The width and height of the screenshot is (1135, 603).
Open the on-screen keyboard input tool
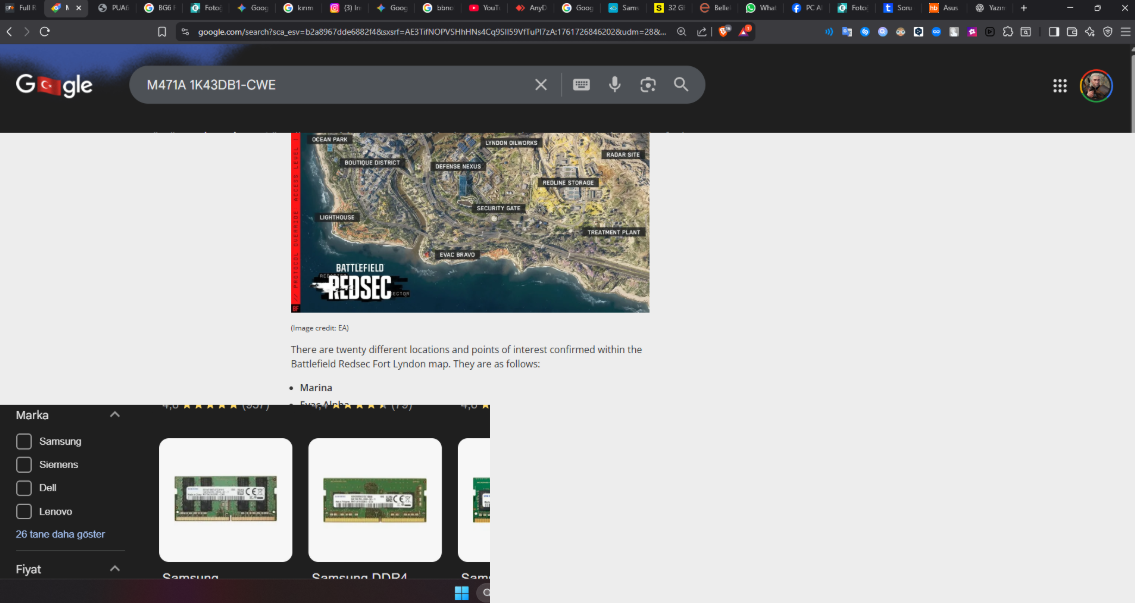coord(581,85)
